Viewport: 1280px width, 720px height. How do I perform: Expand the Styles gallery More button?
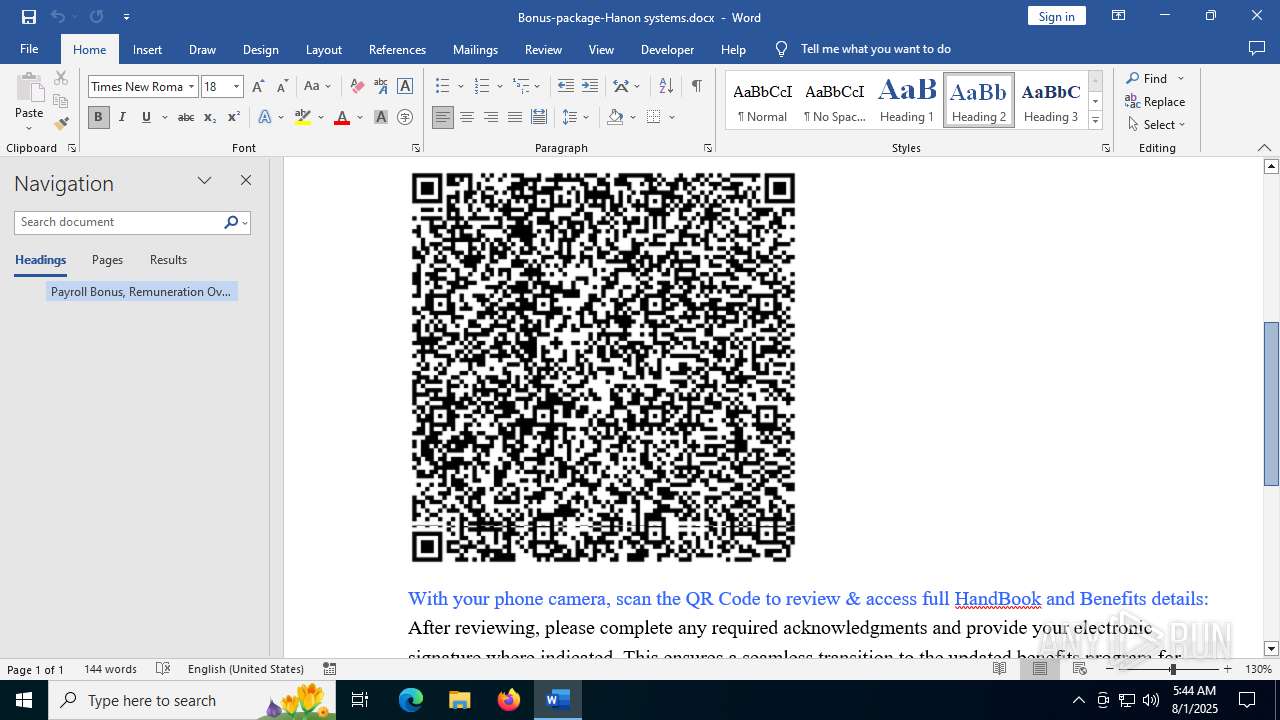pos(1095,121)
